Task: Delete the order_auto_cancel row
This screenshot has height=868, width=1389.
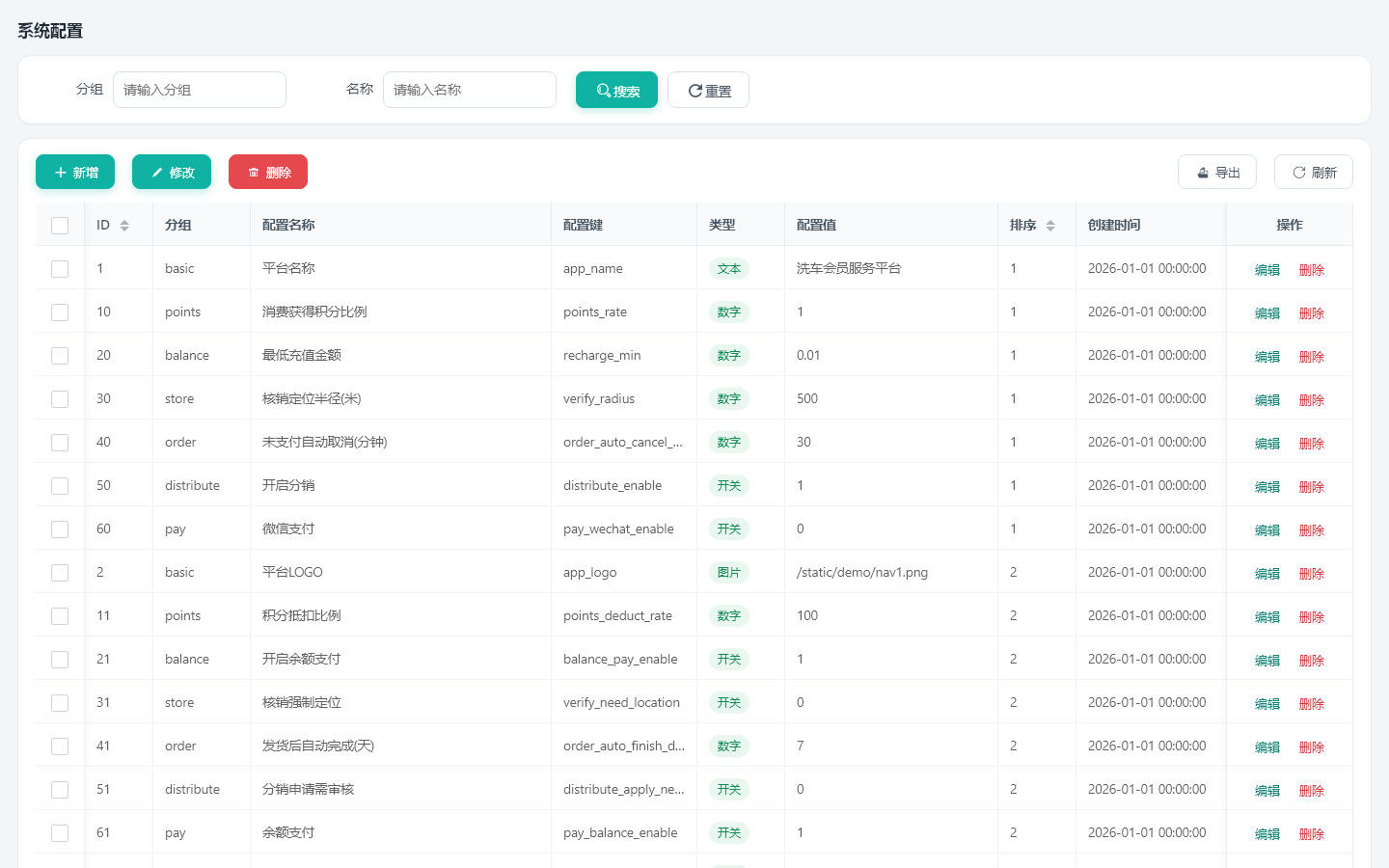Action: point(1312,444)
